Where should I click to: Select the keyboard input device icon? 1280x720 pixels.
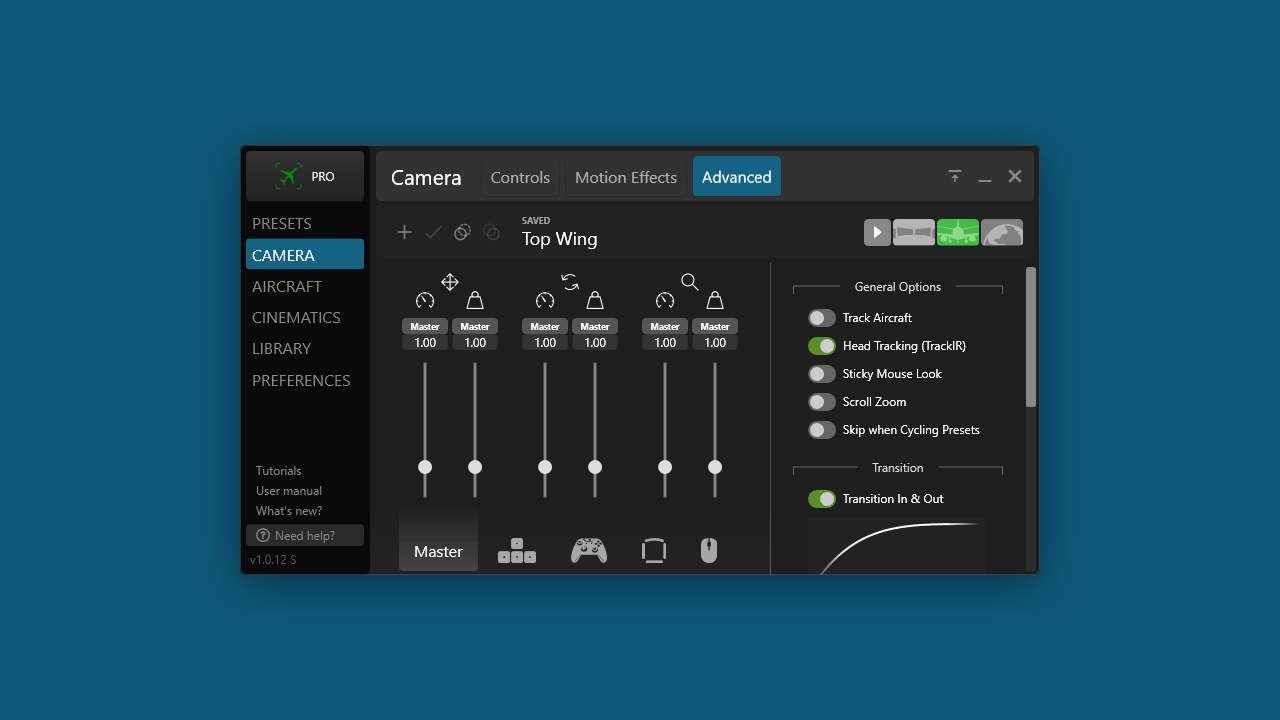click(517, 551)
